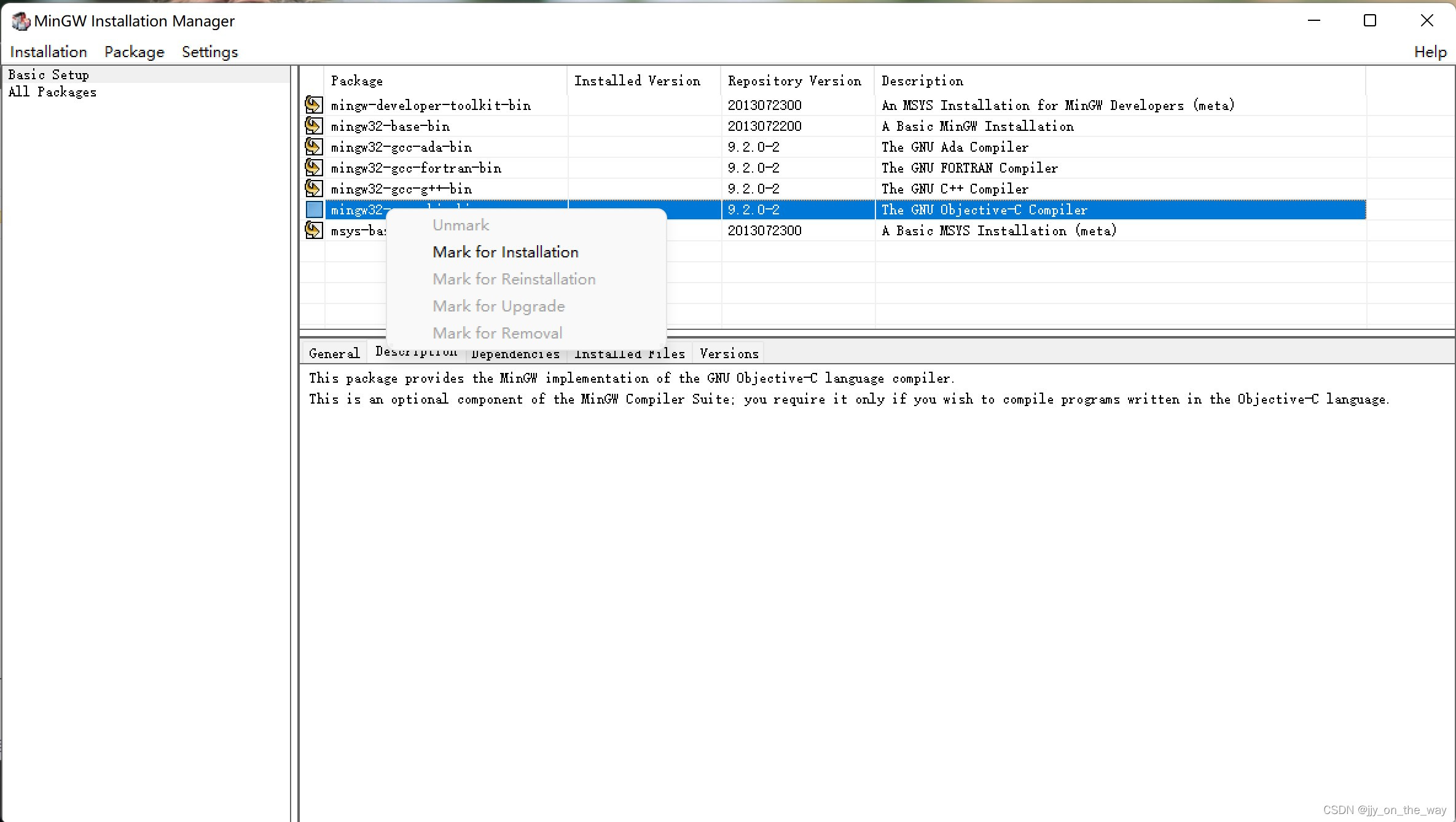Click the Package column header

click(x=356, y=81)
